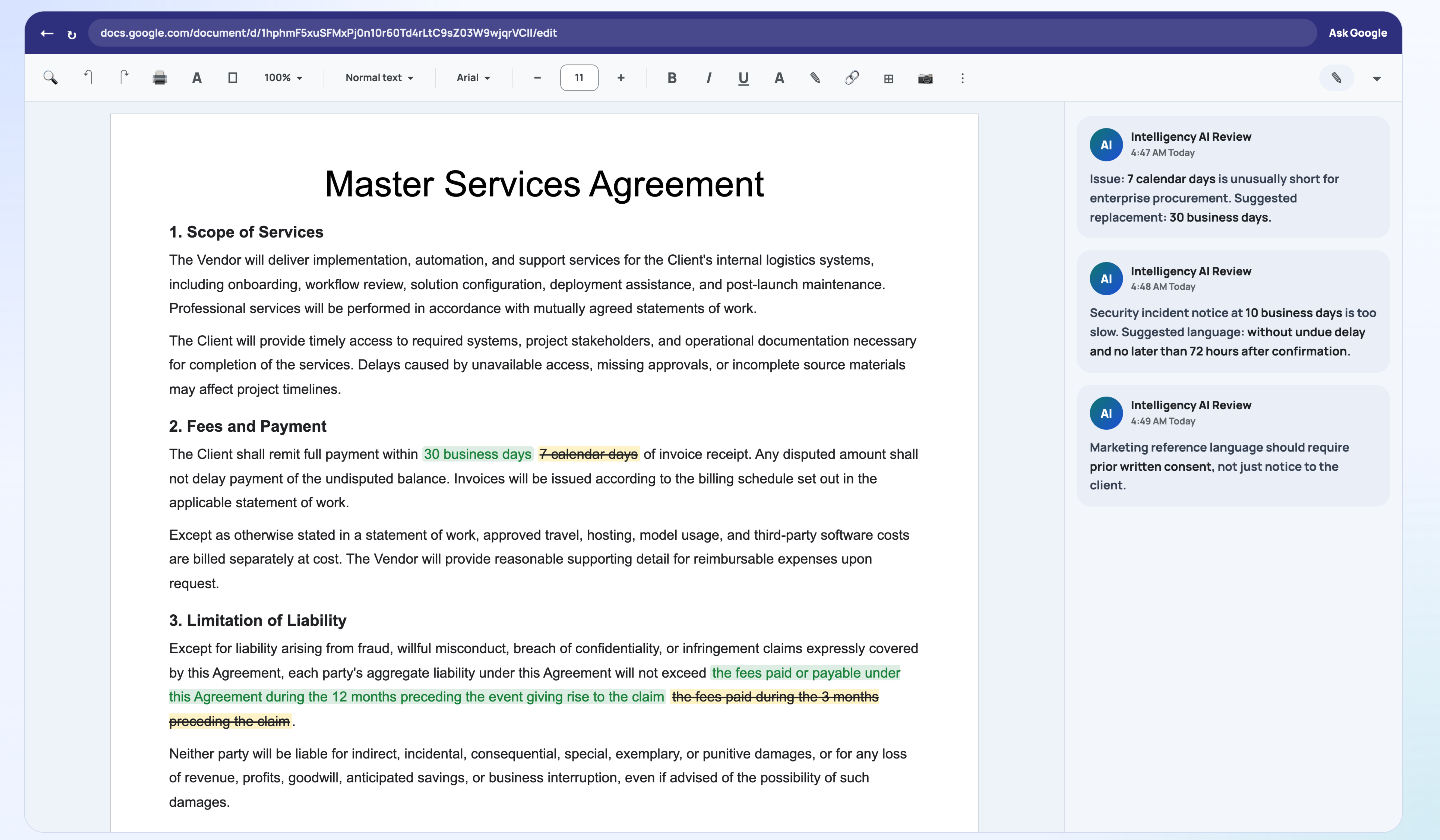Click the font size input field
Screen dimensions: 1440x840
click(579, 78)
